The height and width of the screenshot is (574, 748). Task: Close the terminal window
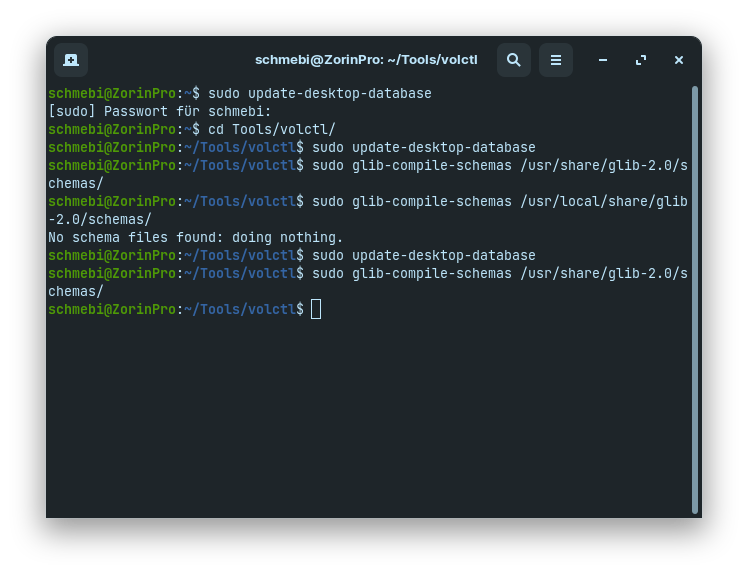(678, 60)
